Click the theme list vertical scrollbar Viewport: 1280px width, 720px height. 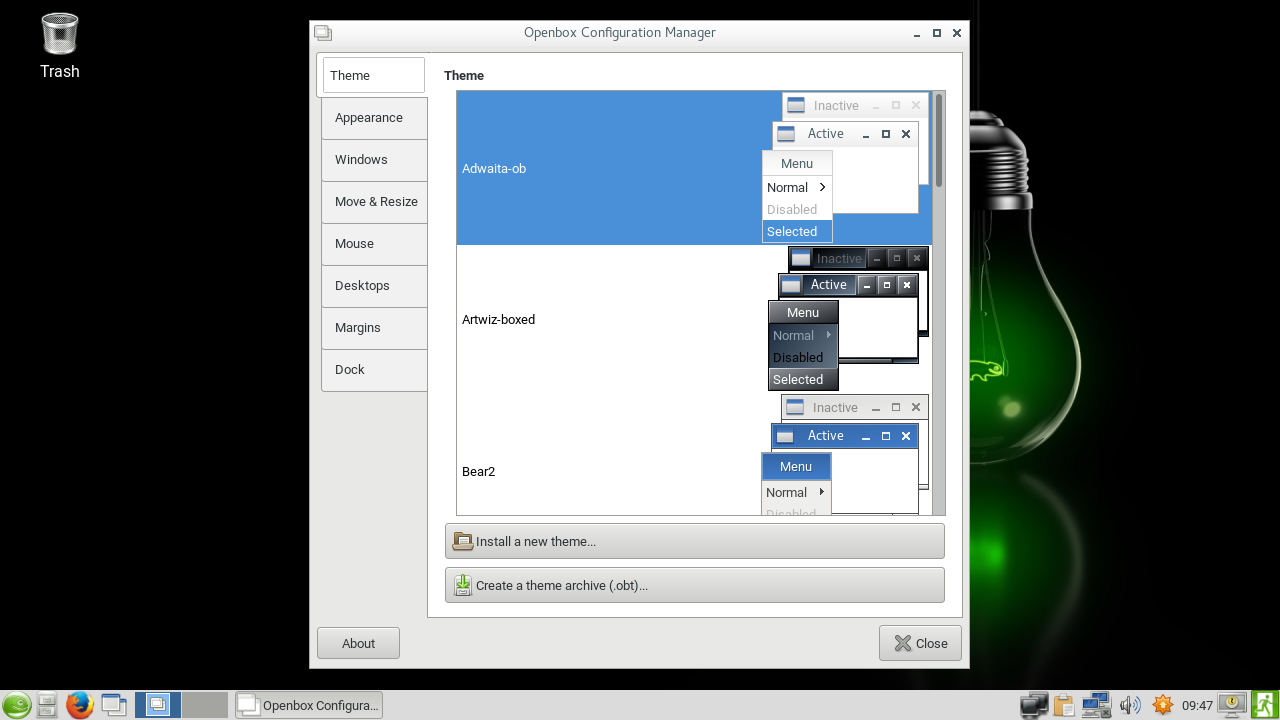click(939, 300)
